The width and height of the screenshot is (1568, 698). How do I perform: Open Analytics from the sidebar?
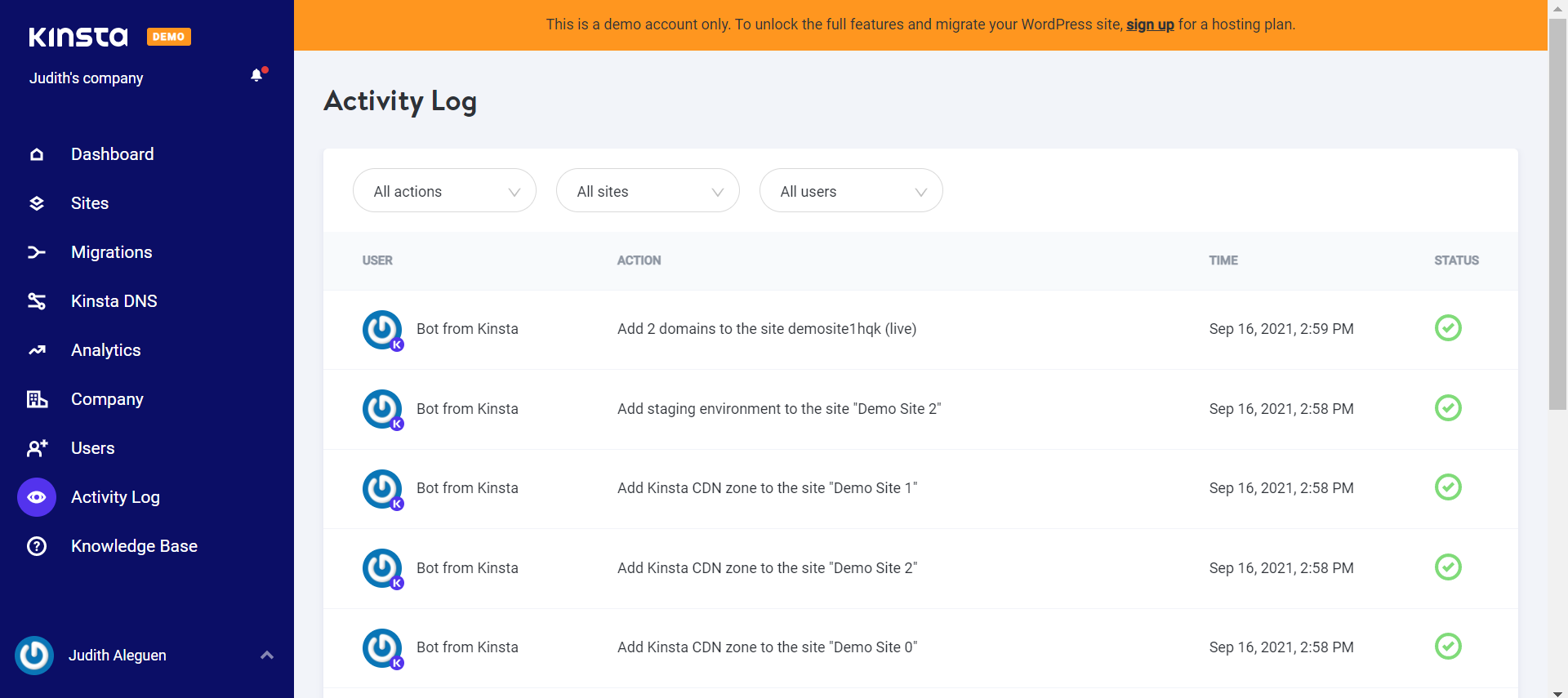click(106, 350)
